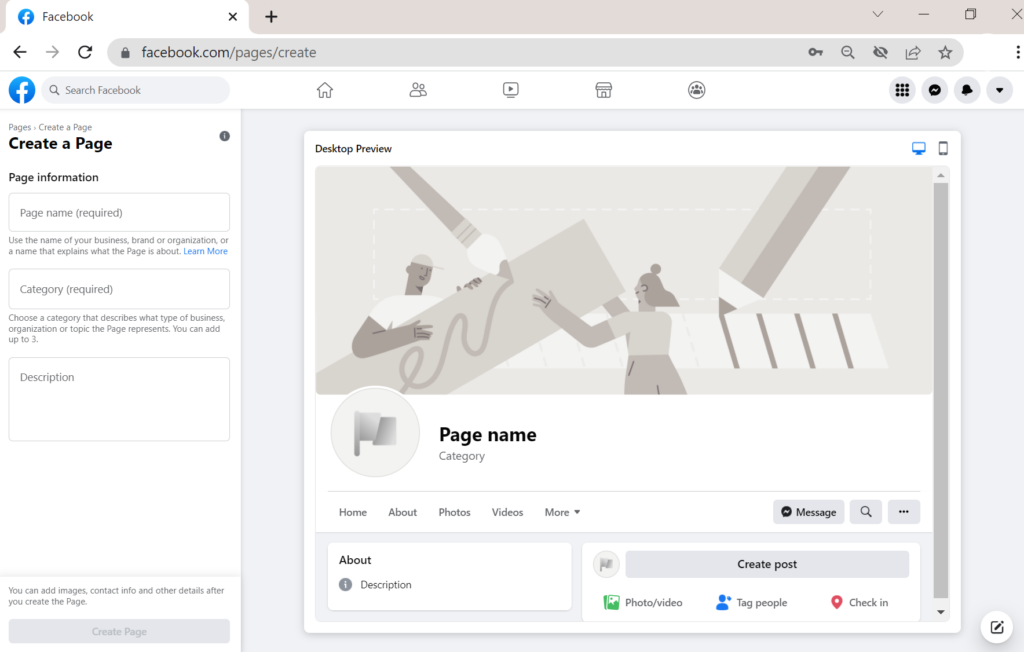Open the Home feed icon

pyautogui.click(x=325, y=90)
